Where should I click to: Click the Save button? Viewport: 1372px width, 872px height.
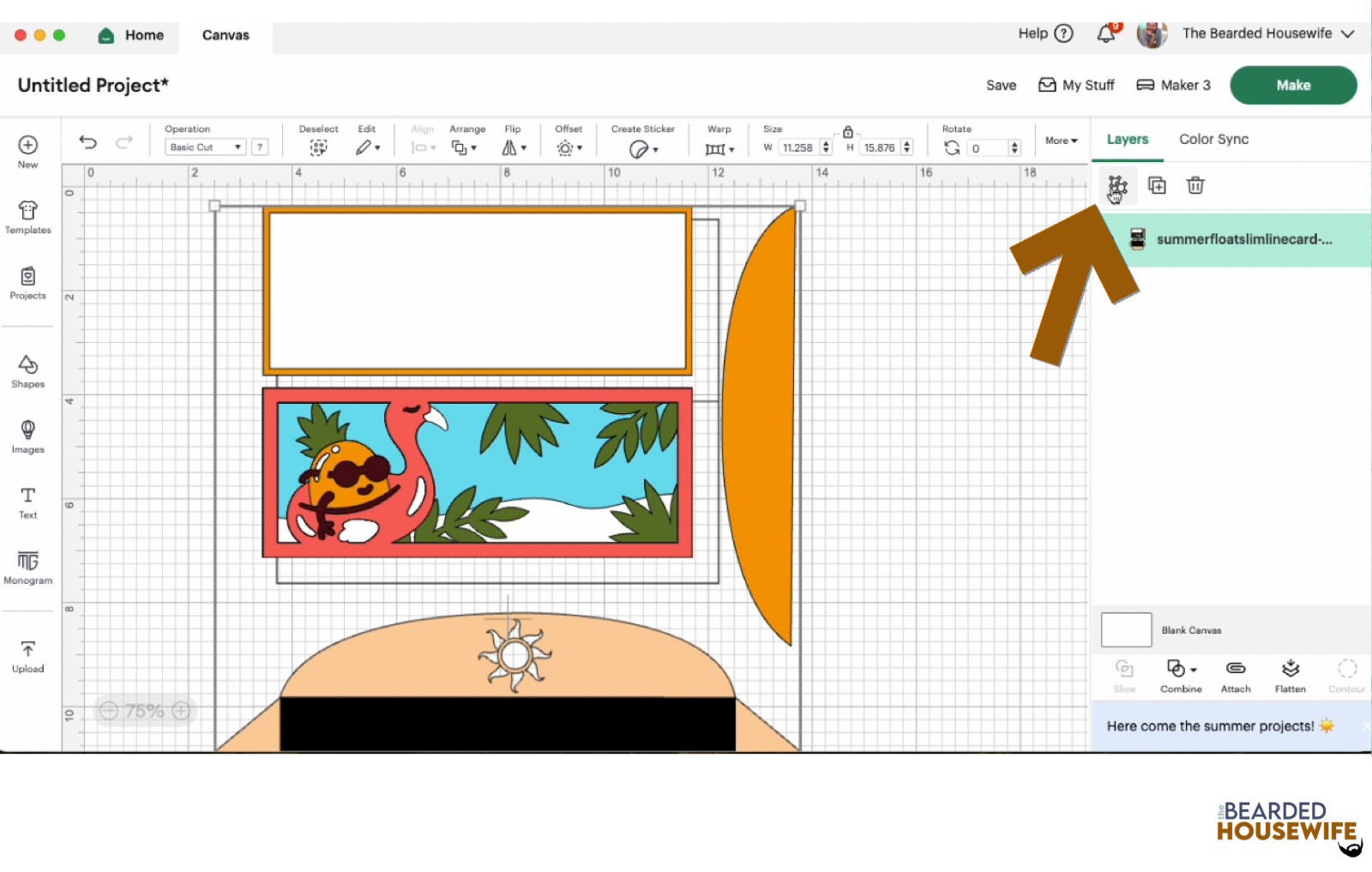(x=1001, y=85)
